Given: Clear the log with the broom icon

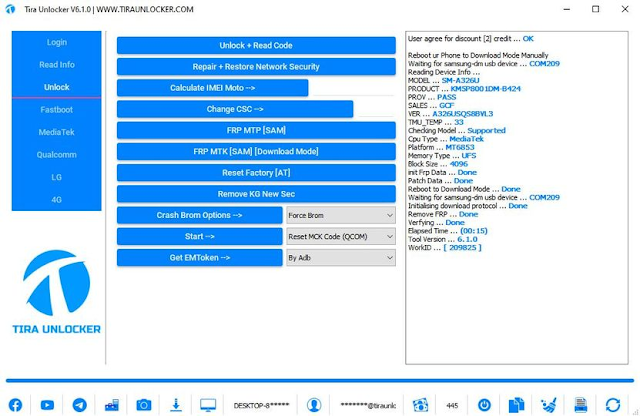Looking at the screenshot, I should point(549,405).
